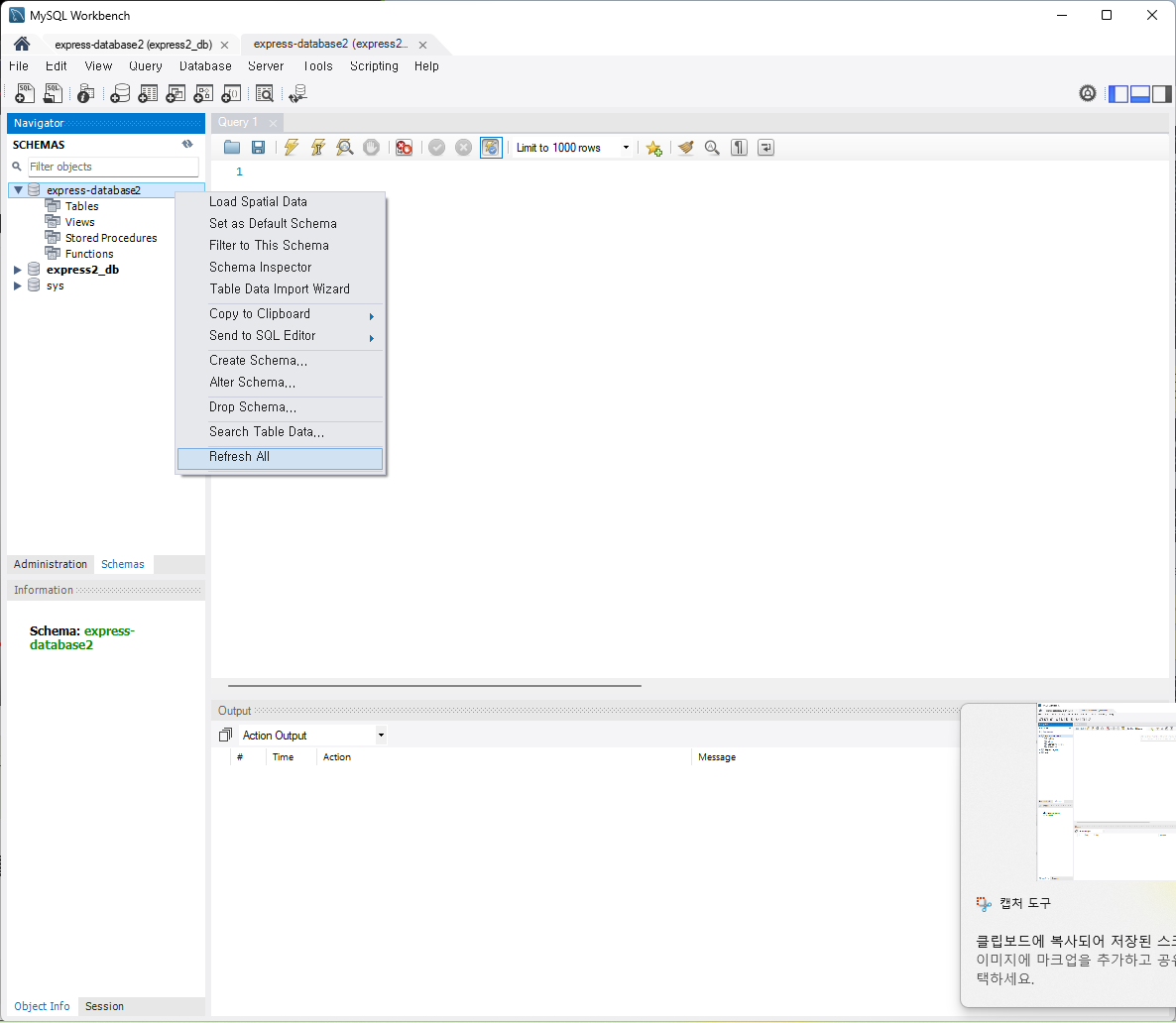
Task: Expand the sys schema
Action: click(18, 285)
